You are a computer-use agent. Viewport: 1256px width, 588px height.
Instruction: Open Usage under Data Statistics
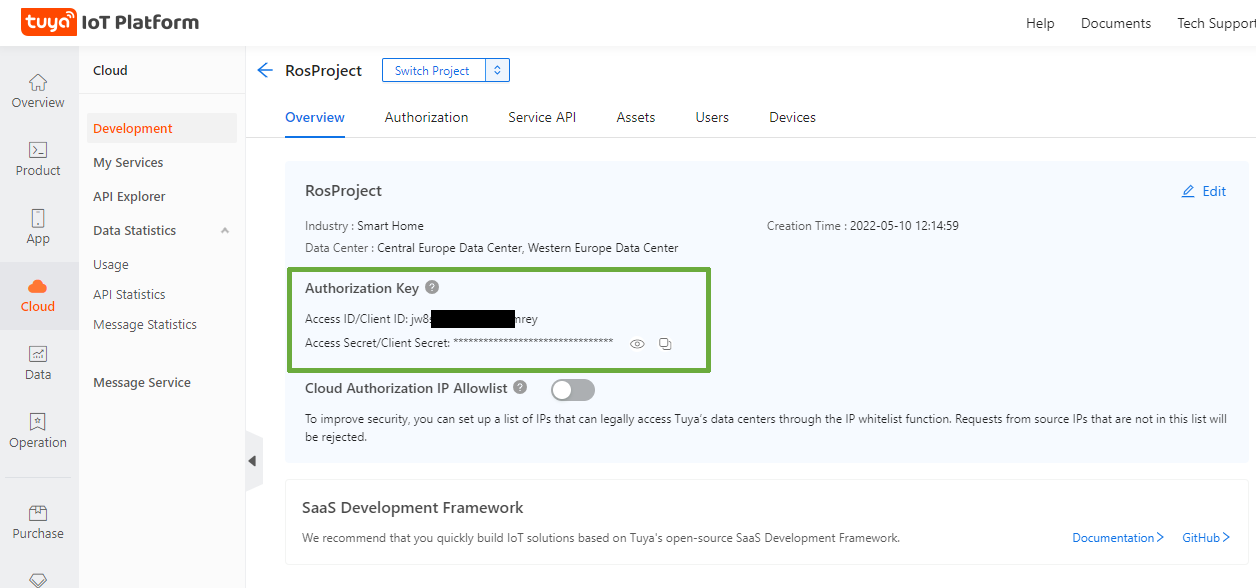tap(111, 265)
